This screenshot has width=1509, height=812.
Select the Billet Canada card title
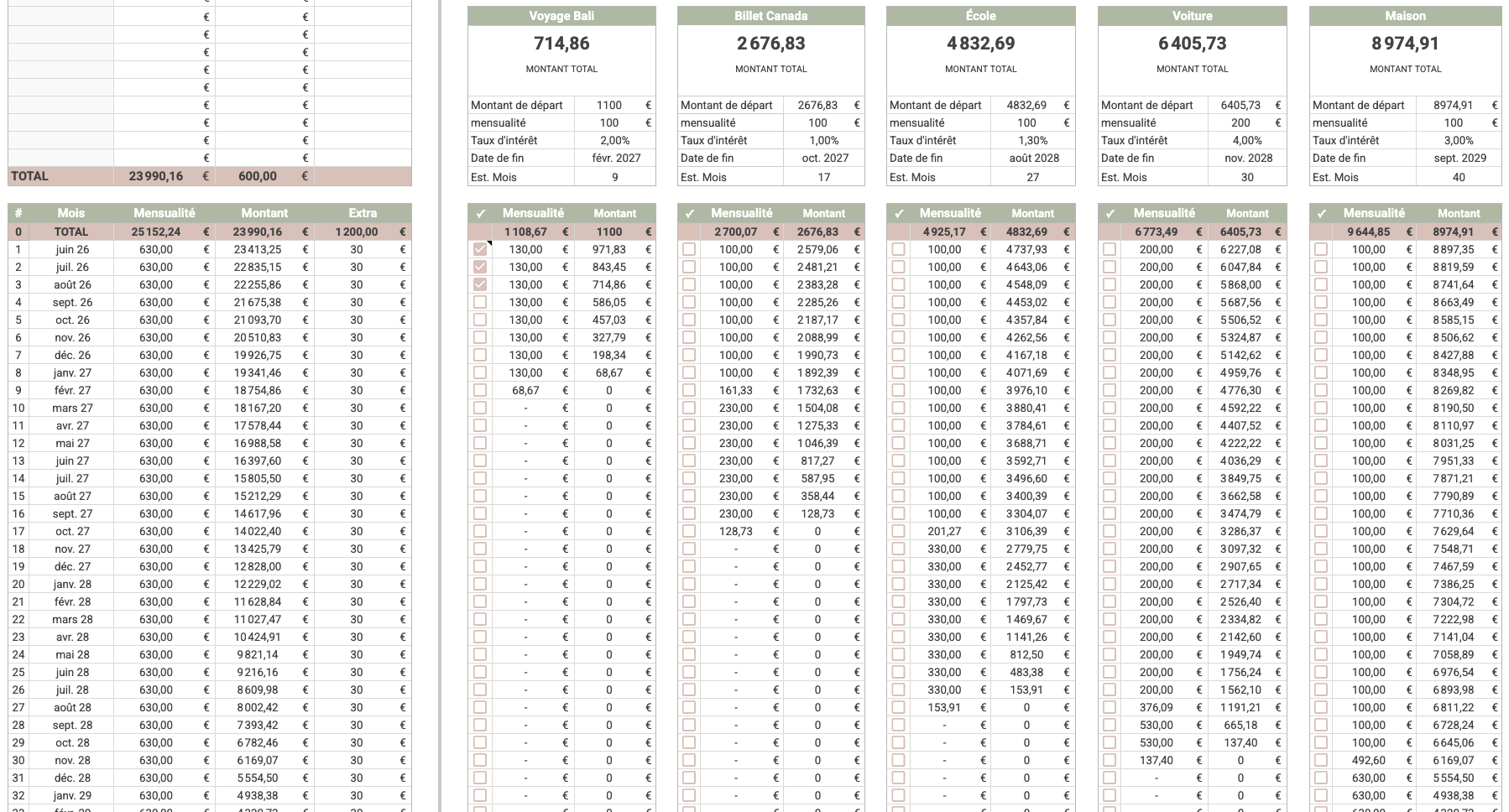[771, 16]
